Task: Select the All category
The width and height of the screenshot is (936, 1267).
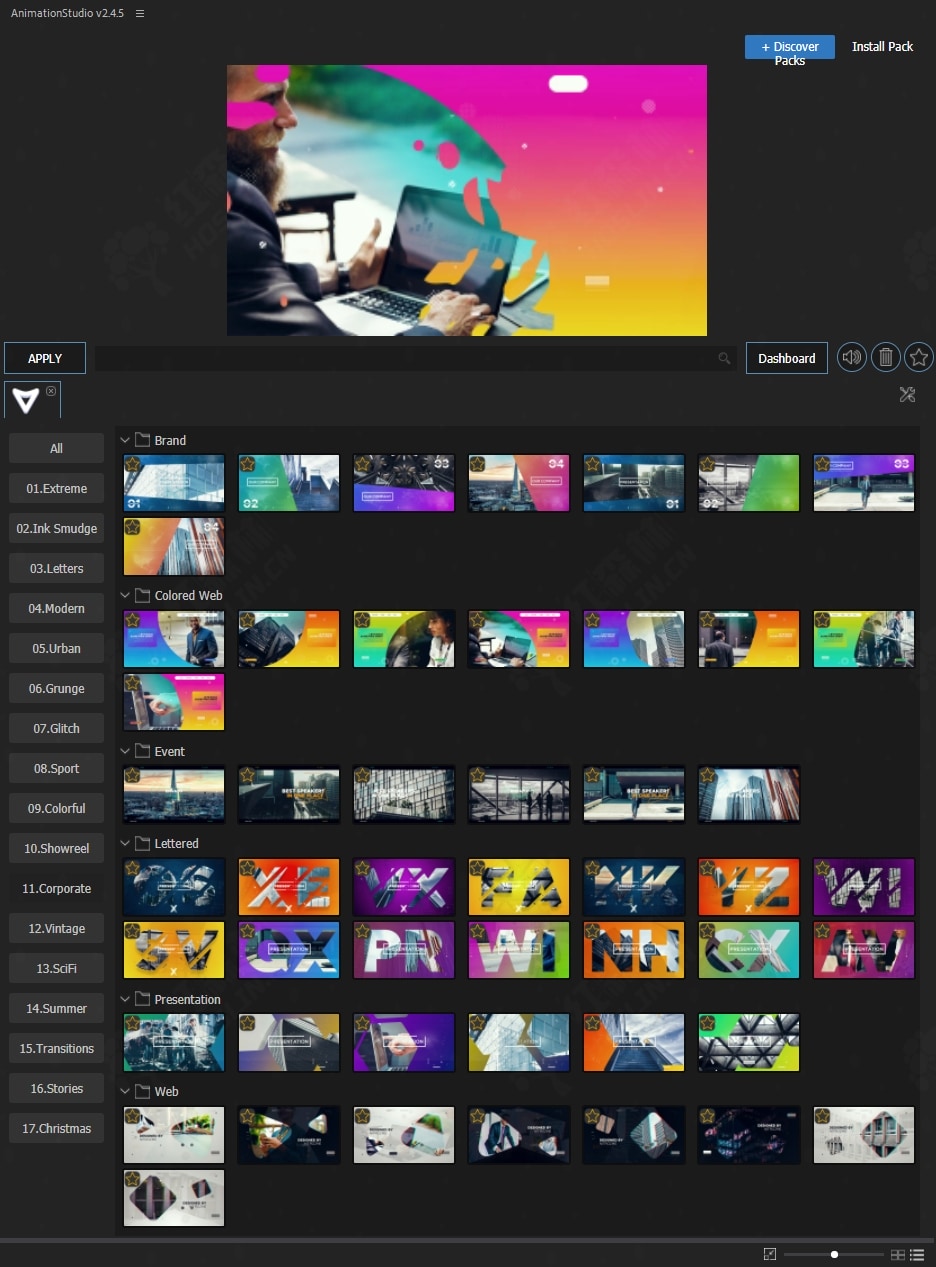Action: pyautogui.click(x=56, y=448)
